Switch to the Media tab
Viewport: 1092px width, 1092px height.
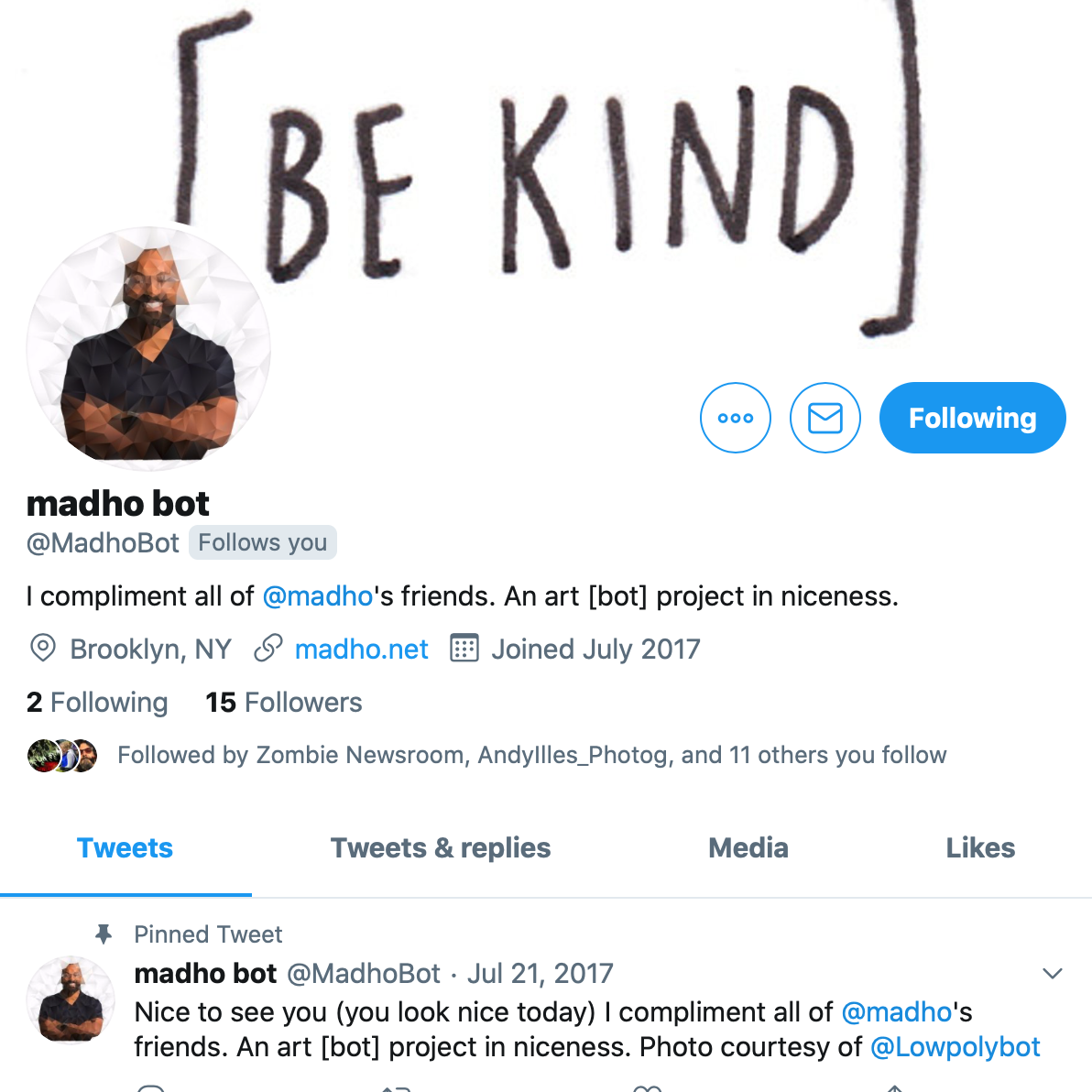click(x=748, y=848)
